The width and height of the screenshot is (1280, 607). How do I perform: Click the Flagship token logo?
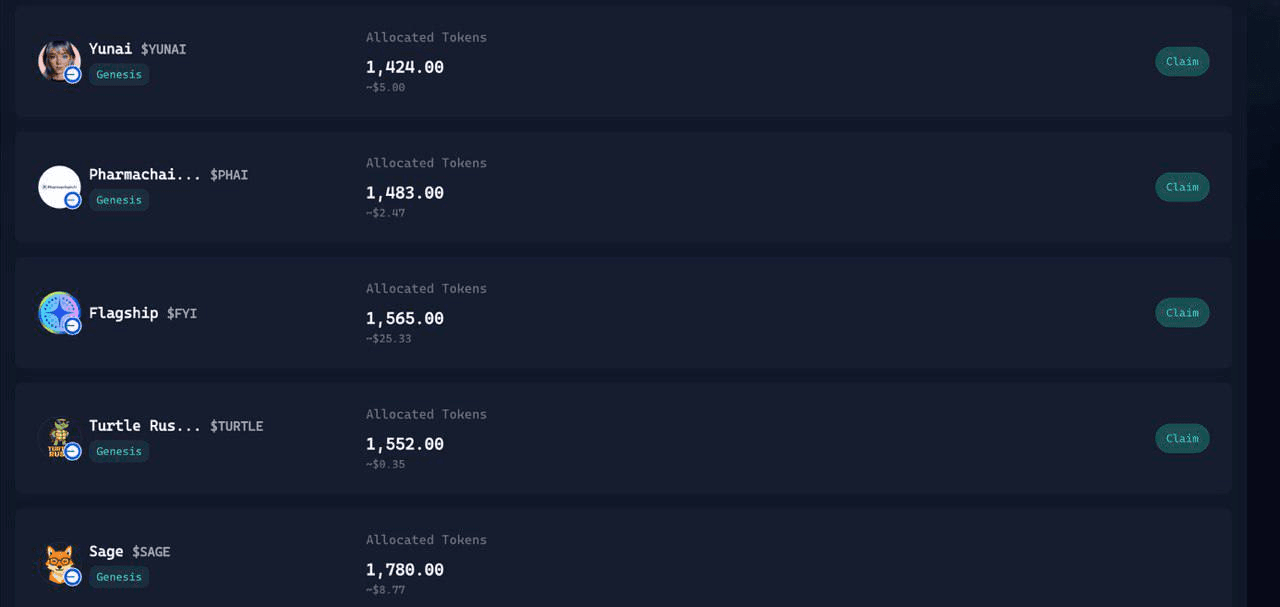pos(59,313)
